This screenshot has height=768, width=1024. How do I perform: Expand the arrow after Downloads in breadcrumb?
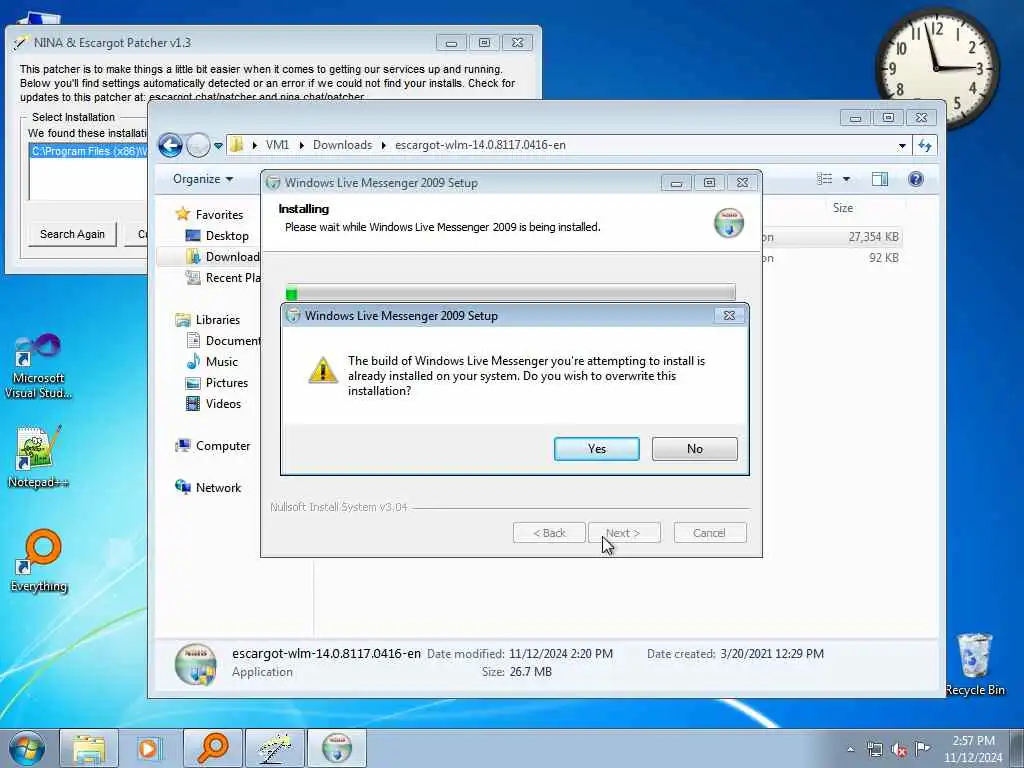(383, 145)
